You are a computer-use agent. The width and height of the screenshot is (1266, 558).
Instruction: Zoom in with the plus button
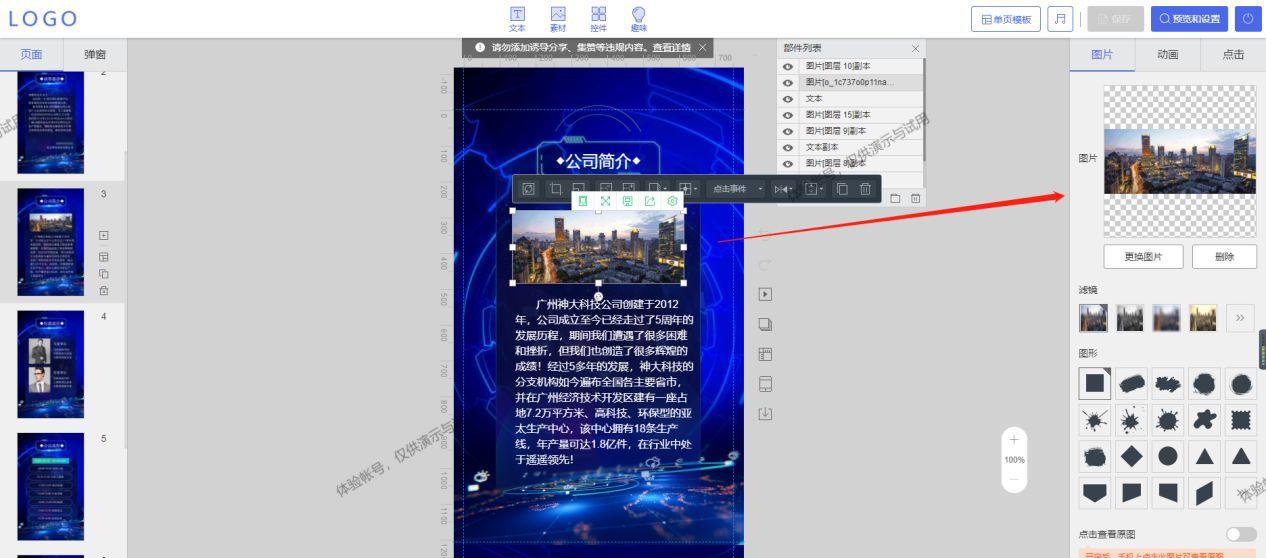click(x=1014, y=440)
